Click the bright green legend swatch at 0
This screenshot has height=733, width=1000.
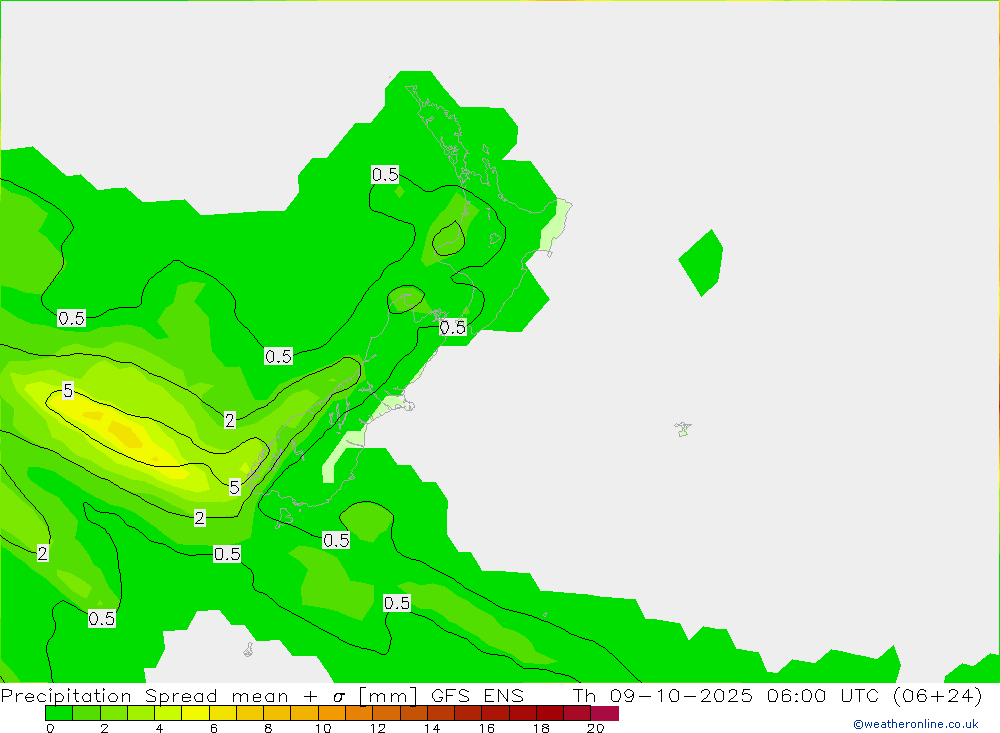click(58, 713)
